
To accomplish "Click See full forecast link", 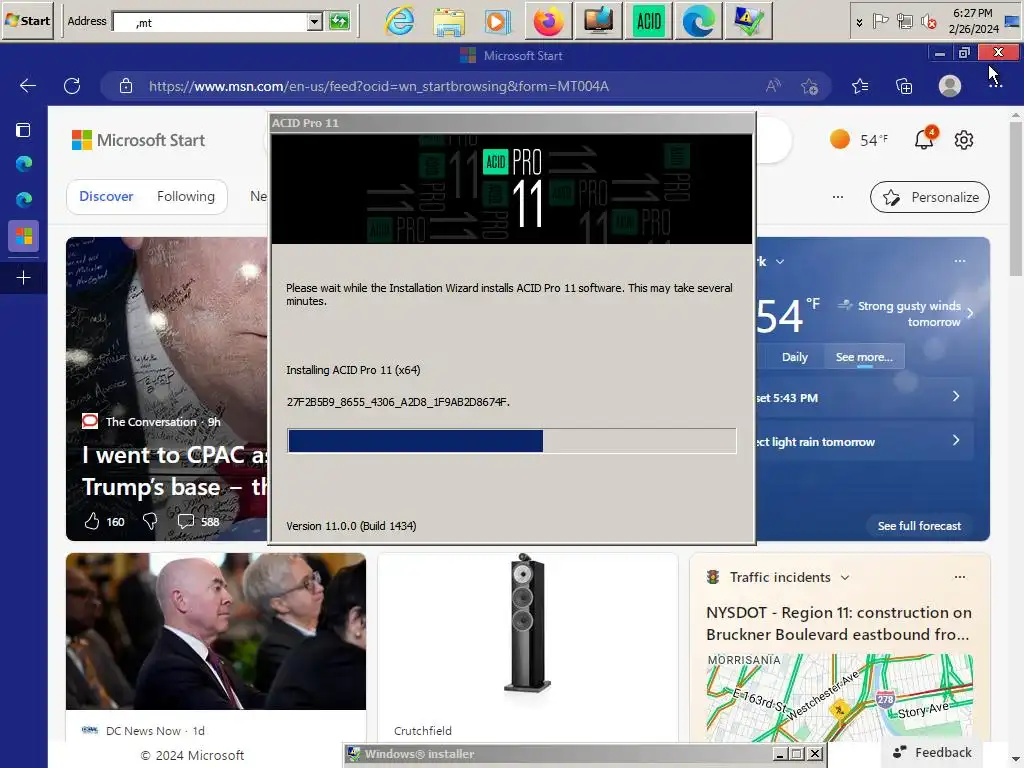I will point(919,526).
